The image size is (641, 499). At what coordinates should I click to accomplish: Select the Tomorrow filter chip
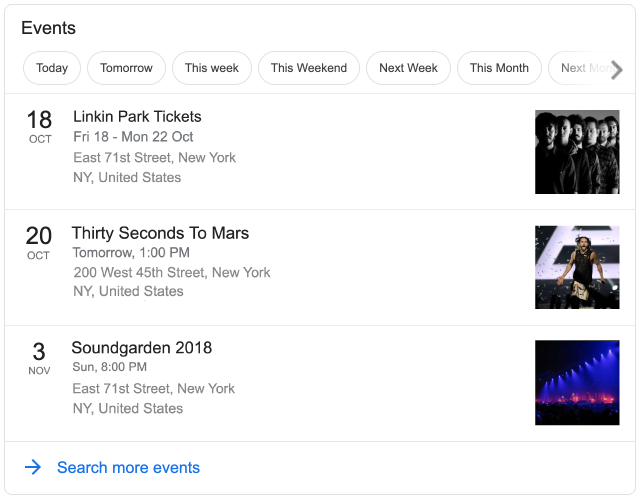(x=127, y=68)
